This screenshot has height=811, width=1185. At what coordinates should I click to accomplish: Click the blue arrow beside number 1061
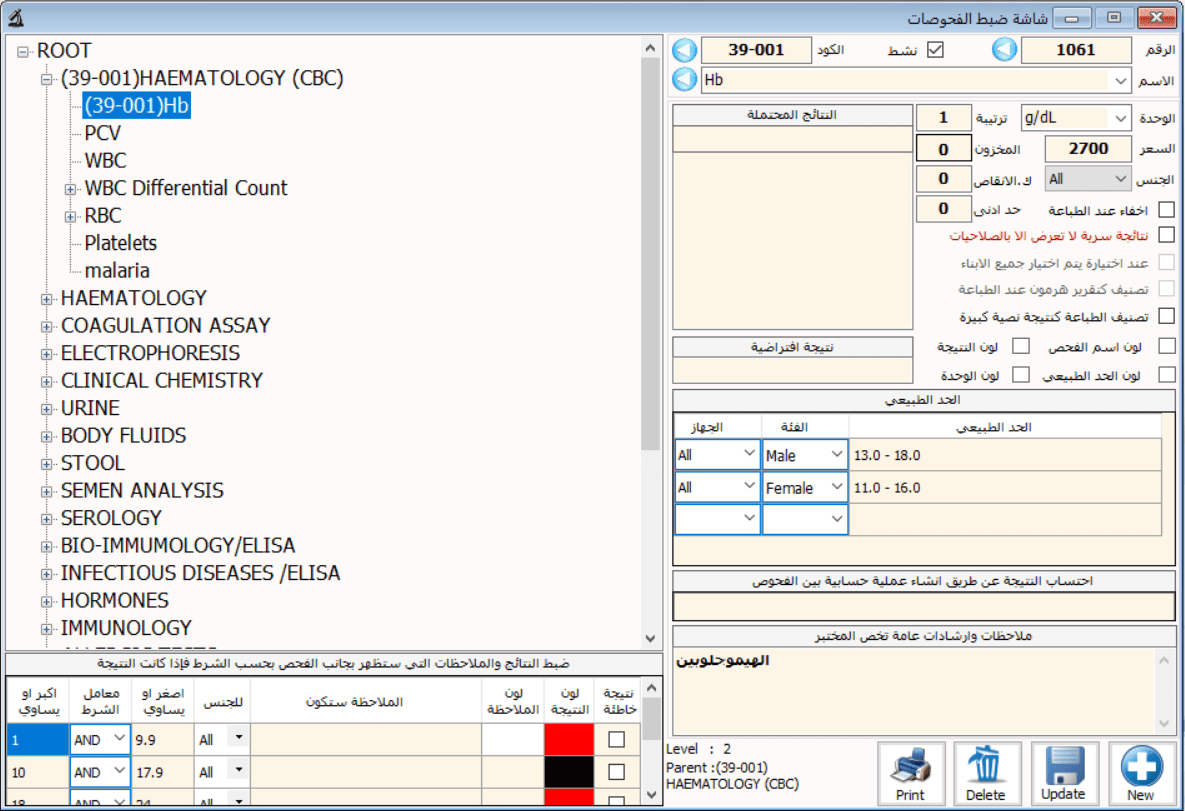pyautogui.click(x=1004, y=50)
